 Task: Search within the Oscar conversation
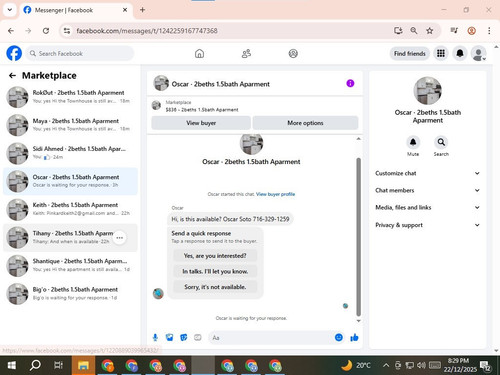(x=441, y=142)
